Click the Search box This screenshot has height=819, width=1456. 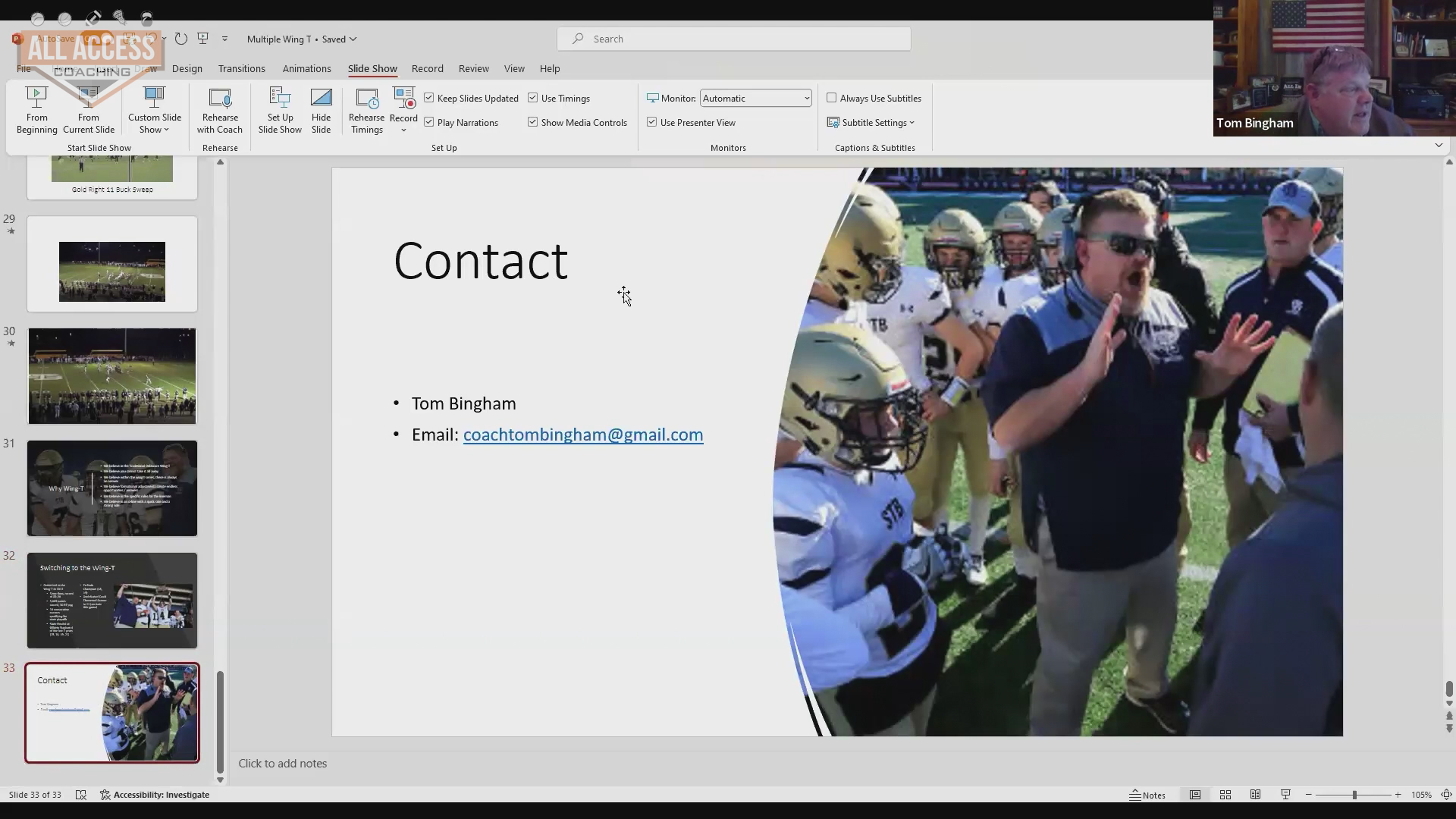[734, 39]
